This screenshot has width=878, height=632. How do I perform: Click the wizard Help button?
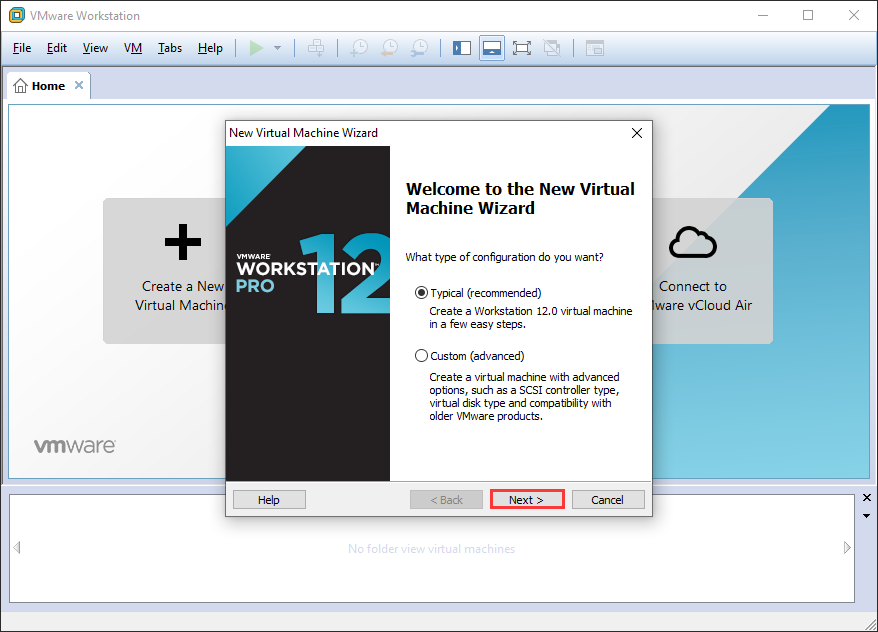tap(269, 499)
